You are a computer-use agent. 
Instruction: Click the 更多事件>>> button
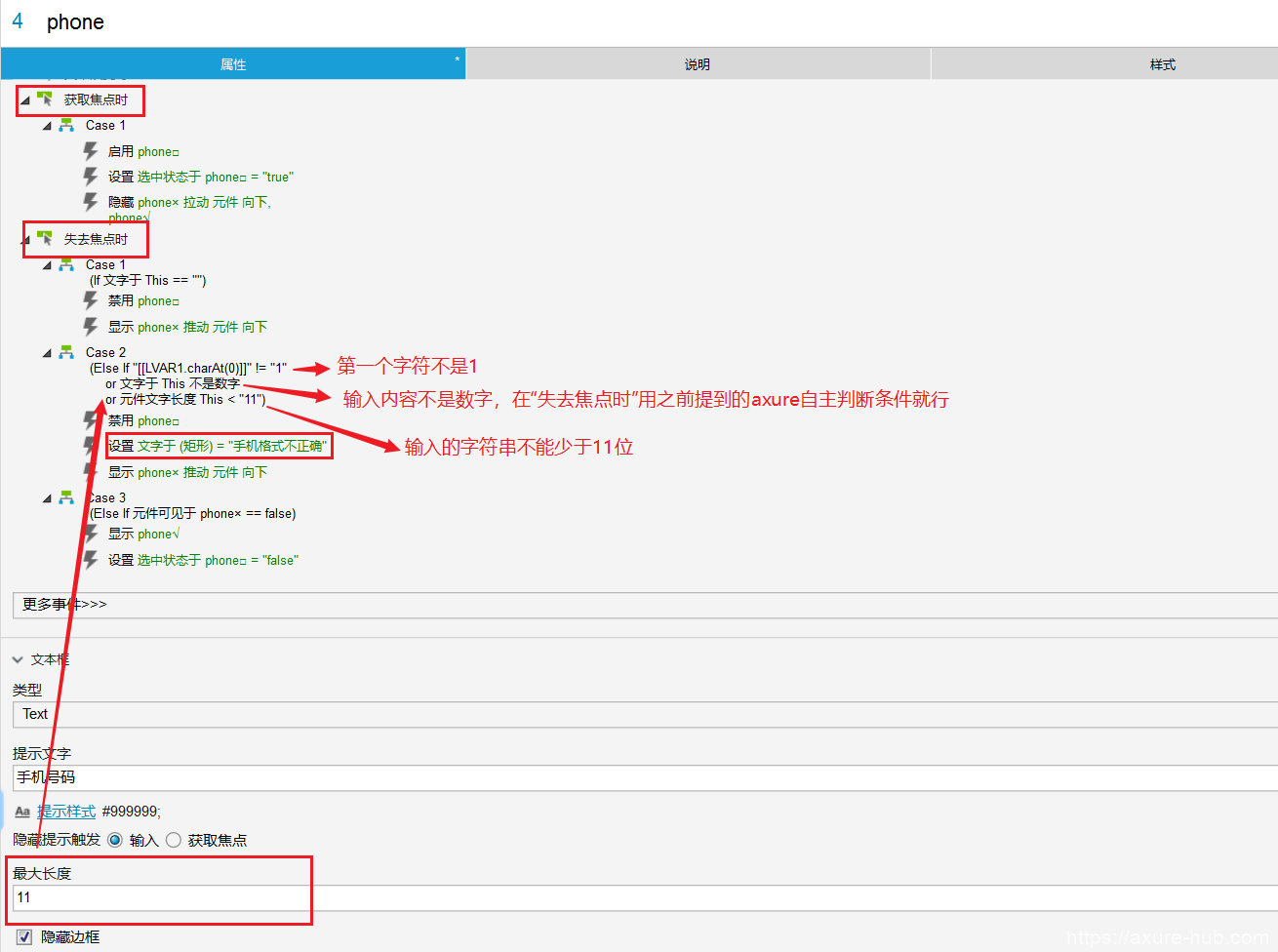coord(644,605)
